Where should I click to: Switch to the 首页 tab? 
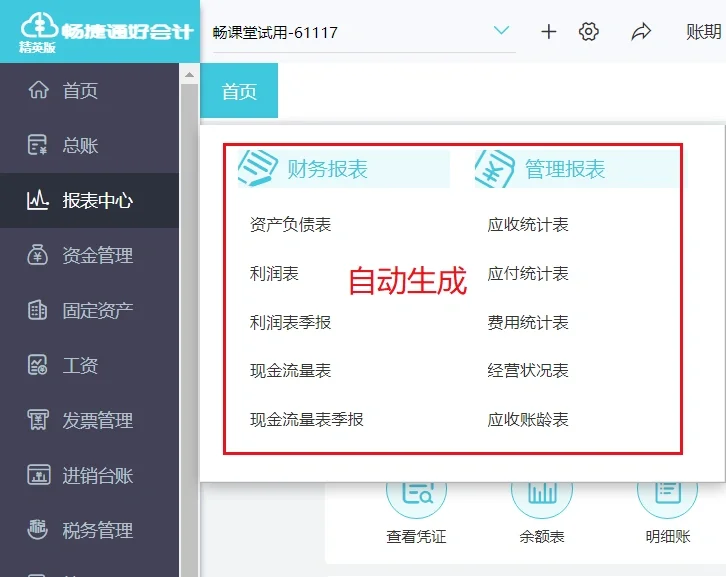tap(239, 91)
